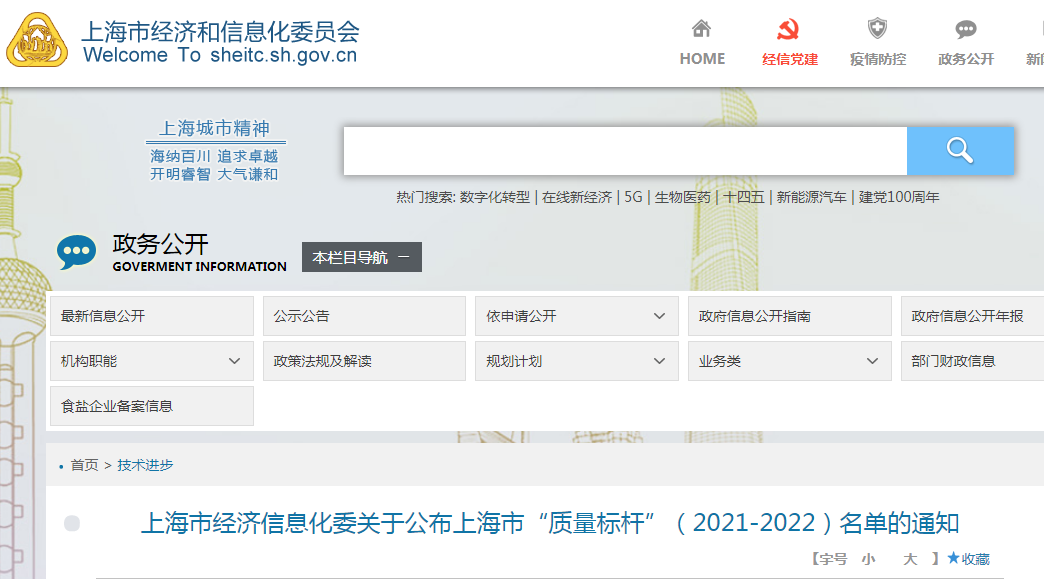Select the HOME menu label
1044x579 pixels.
pyautogui.click(x=702, y=59)
